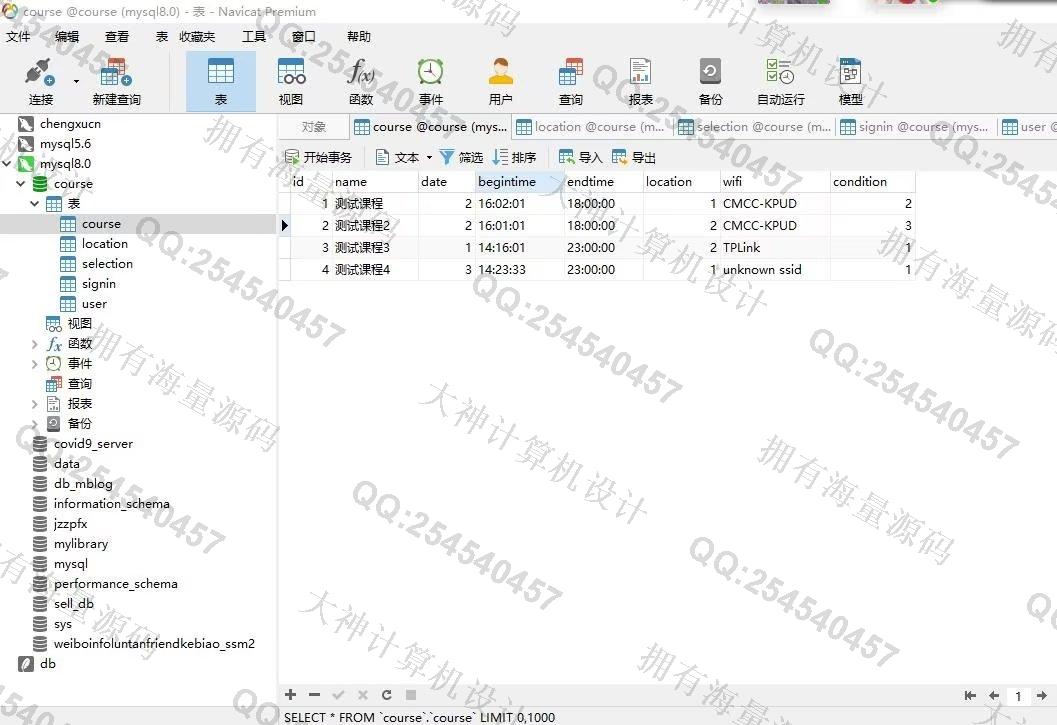Click the add record plus button

click(x=291, y=695)
